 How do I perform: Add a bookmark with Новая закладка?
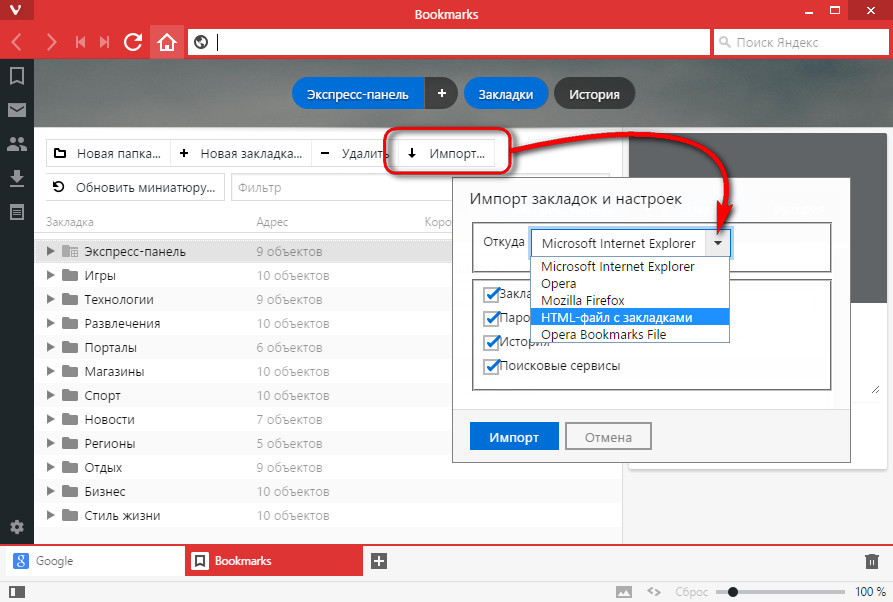tap(241, 153)
